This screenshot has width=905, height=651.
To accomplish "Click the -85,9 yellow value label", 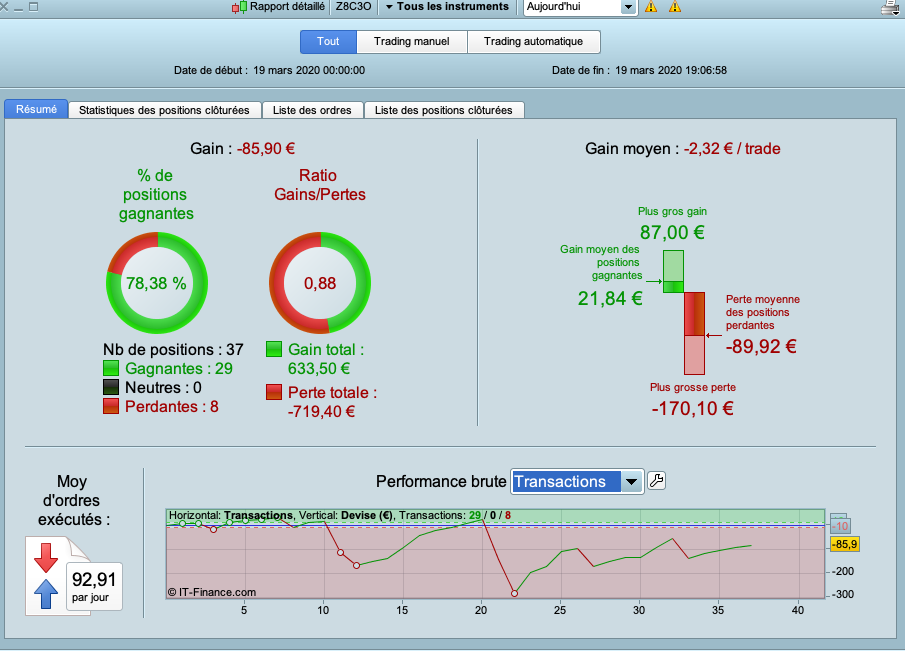I will tap(845, 544).
